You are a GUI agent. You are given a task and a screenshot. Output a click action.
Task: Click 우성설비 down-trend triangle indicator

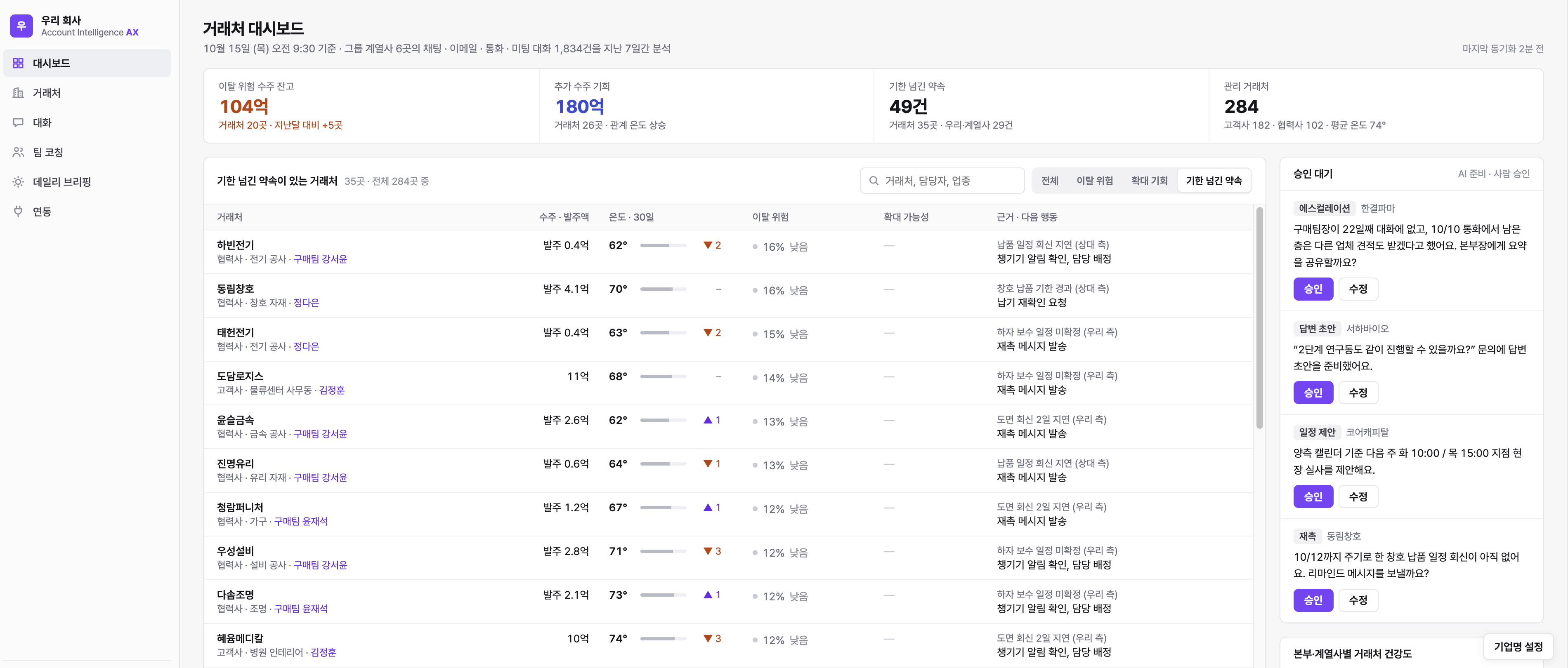click(x=708, y=551)
